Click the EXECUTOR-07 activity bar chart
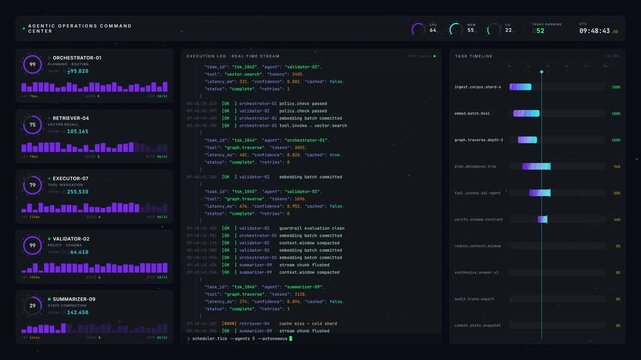Image resolution: width=641 pixels, height=360 pixels. (94, 208)
